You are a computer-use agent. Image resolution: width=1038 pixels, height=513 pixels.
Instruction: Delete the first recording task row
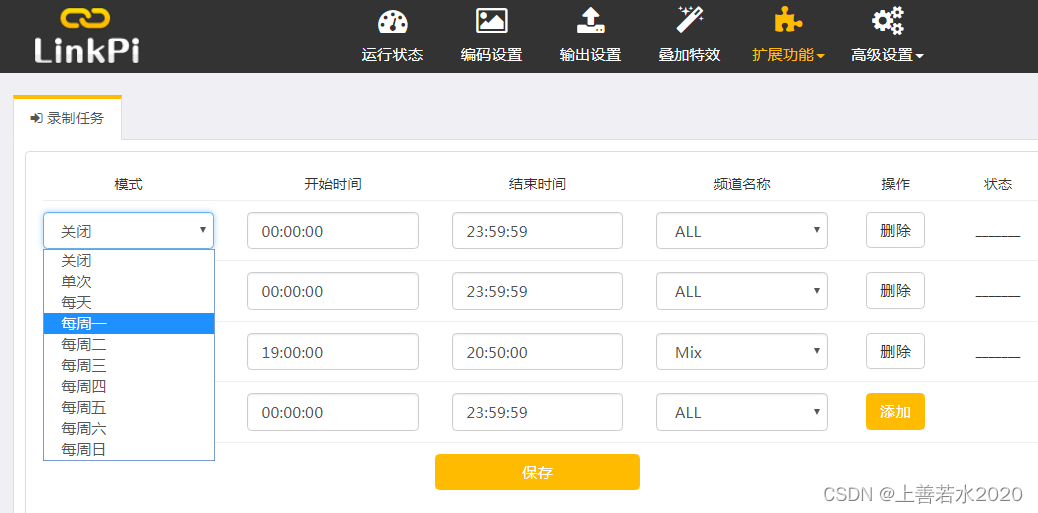[x=895, y=230]
